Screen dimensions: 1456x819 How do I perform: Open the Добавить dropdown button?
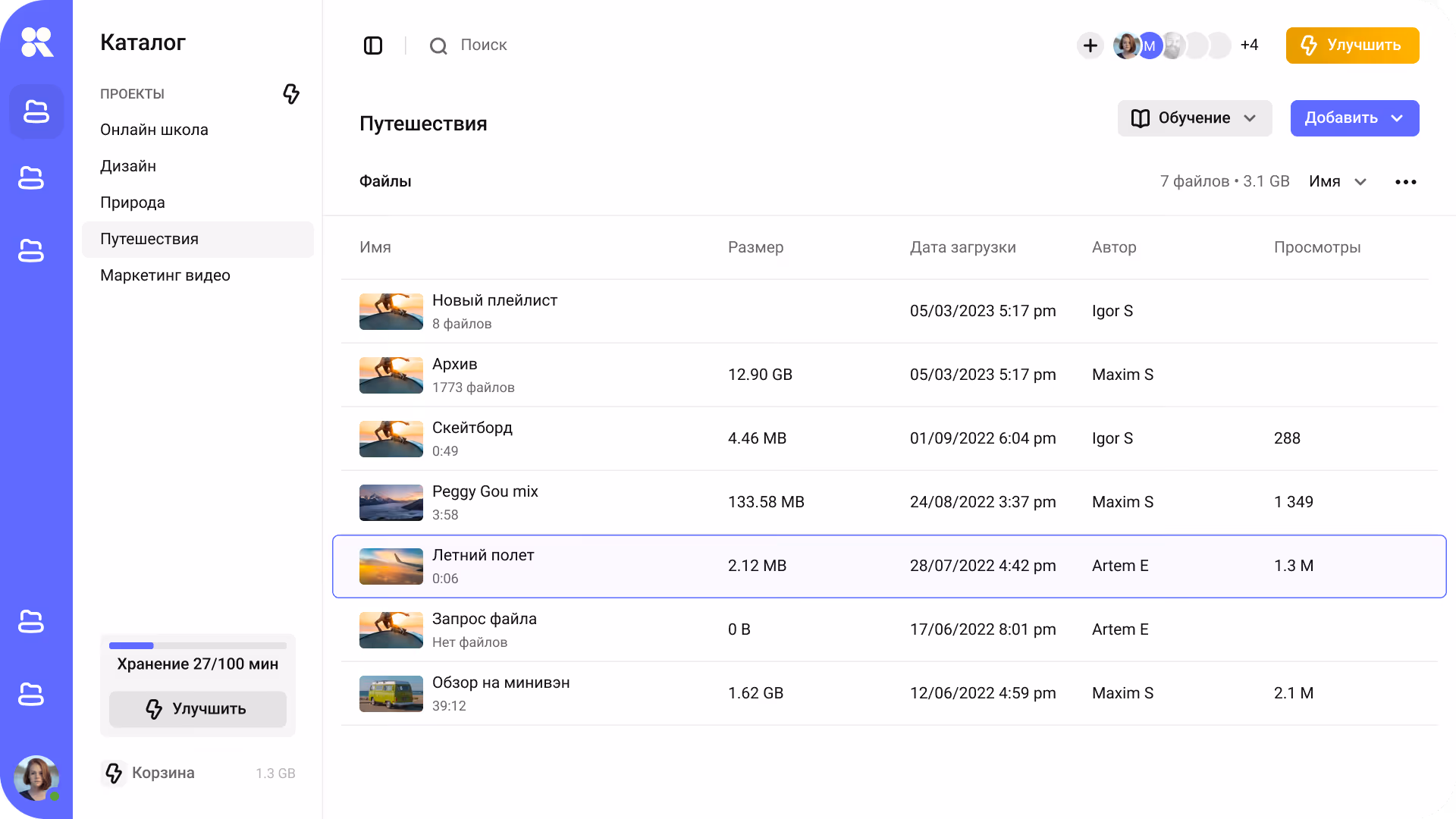1354,118
